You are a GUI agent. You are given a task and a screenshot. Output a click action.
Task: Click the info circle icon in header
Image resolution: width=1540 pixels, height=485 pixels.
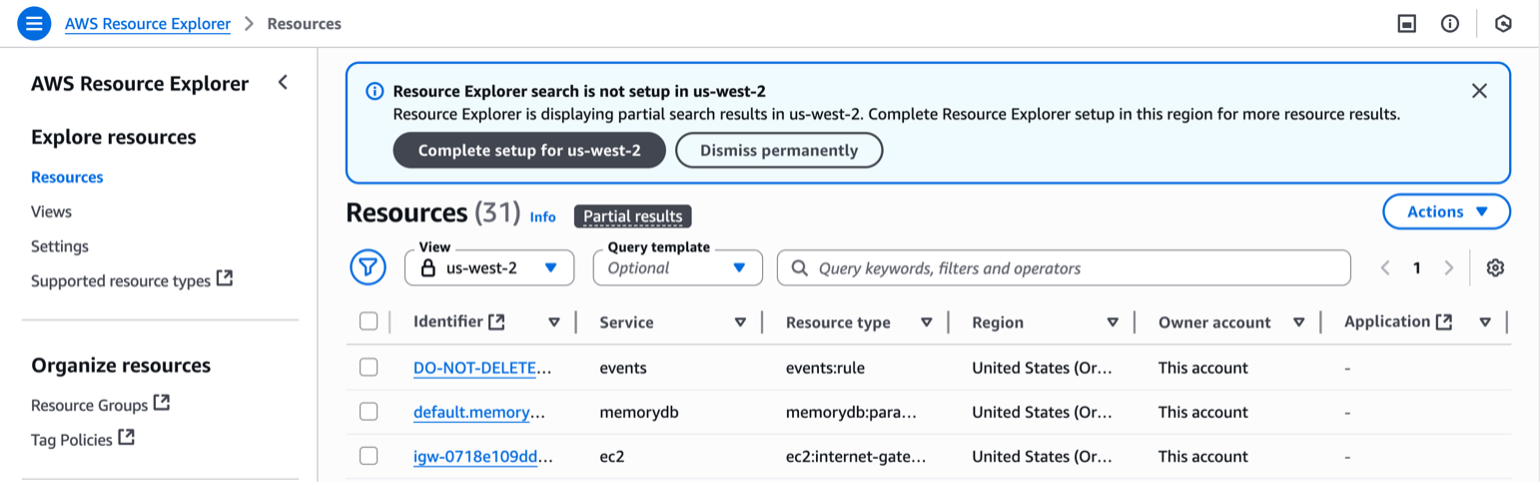(x=1450, y=23)
